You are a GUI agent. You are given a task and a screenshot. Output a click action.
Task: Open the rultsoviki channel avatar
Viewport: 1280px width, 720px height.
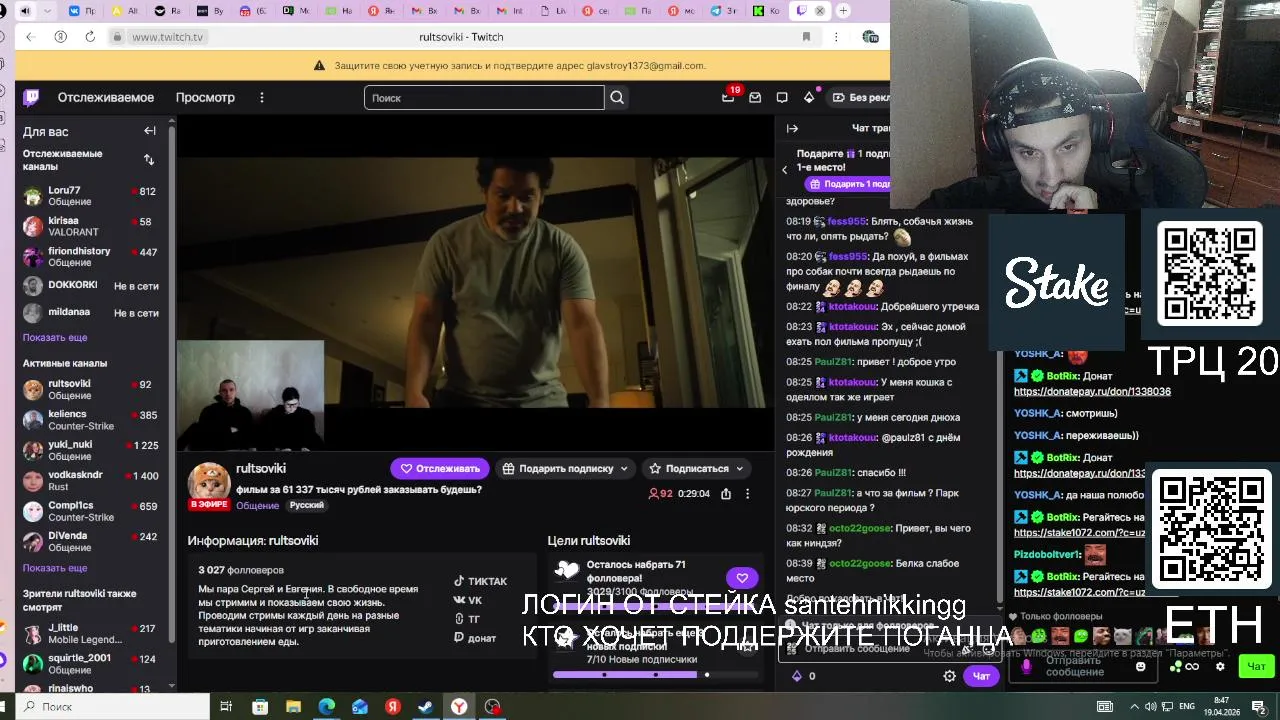pos(209,484)
